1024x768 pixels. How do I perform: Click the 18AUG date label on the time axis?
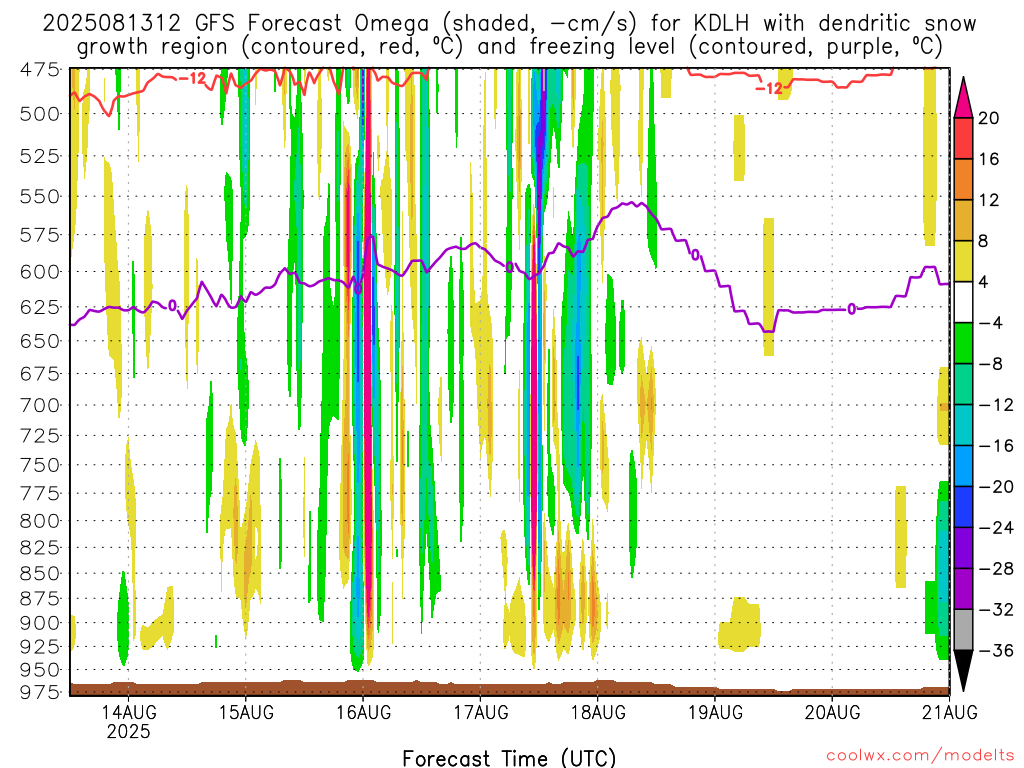point(598,712)
